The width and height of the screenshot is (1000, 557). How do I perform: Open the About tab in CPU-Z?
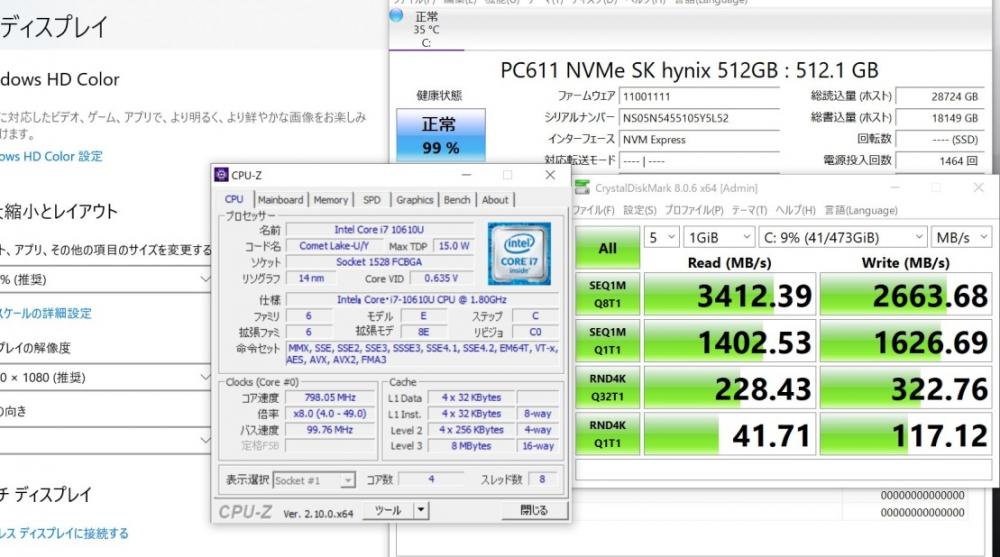click(x=495, y=200)
